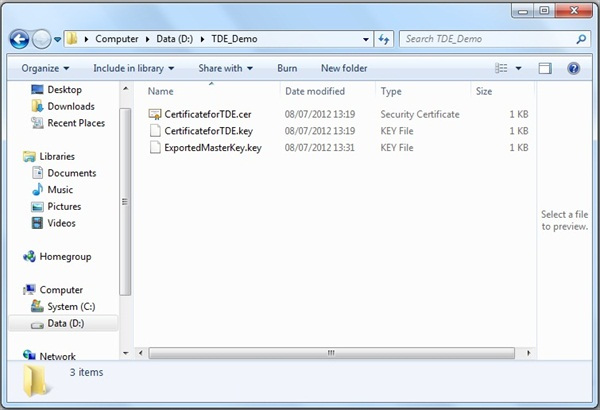600x410 pixels.
Task: Click the magnifier search icon
Action: [x=580, y=39]
